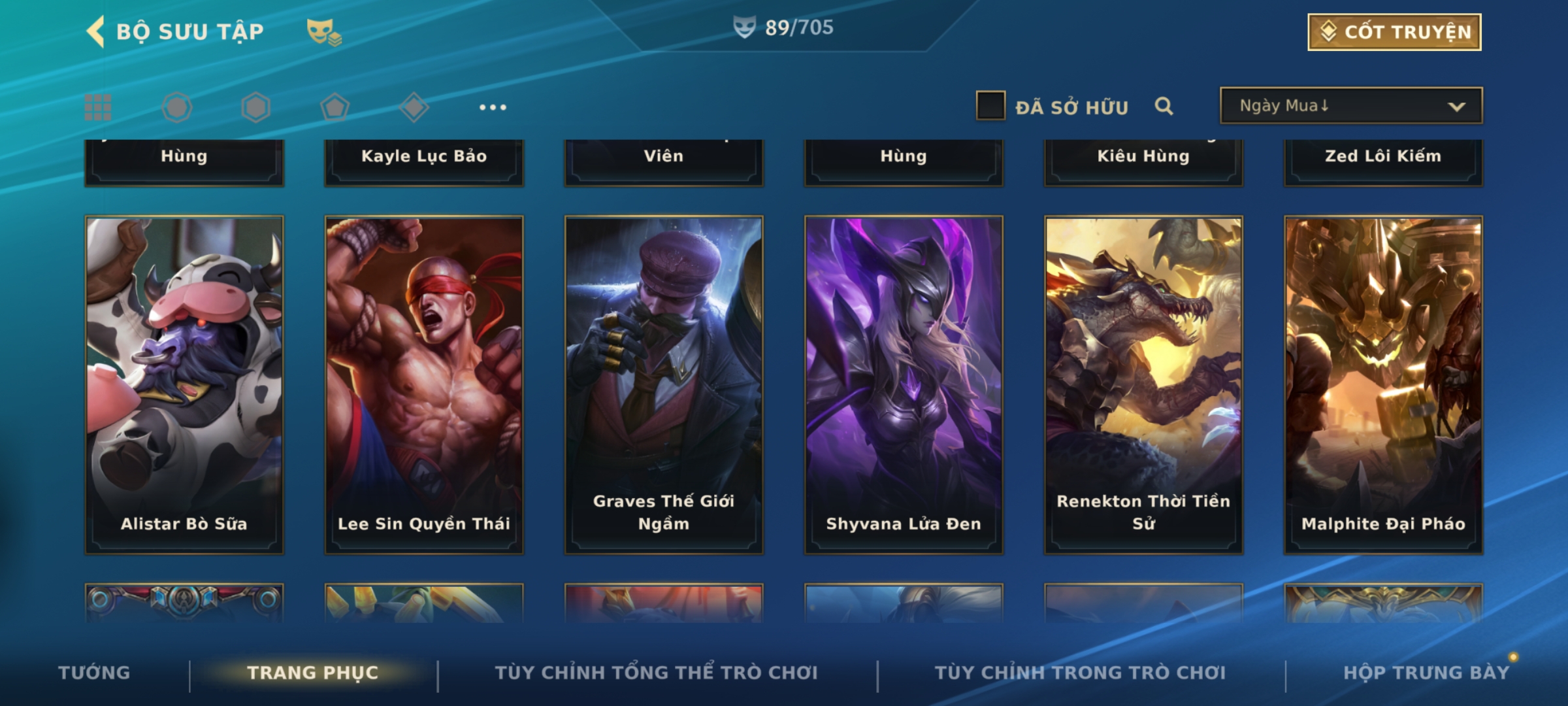The height and width of the screenshot is (706, 1568).
Task: Open the Alistar Bò Sữa skin card
Action: 184,385
